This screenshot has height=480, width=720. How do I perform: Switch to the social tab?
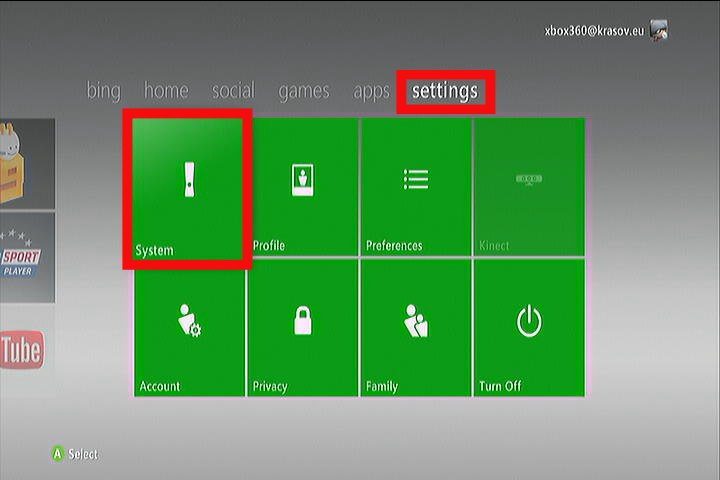[233, 91]
